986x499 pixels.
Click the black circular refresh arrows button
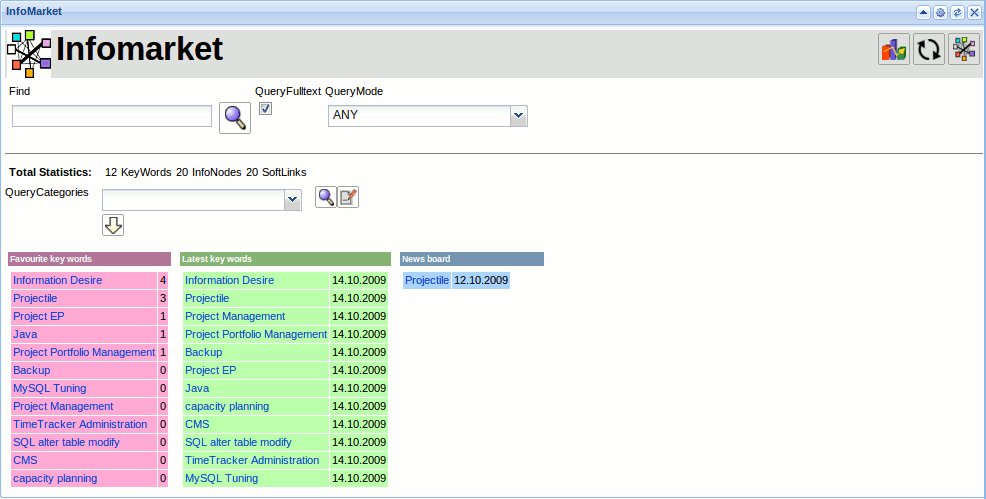tap(929, 50)
